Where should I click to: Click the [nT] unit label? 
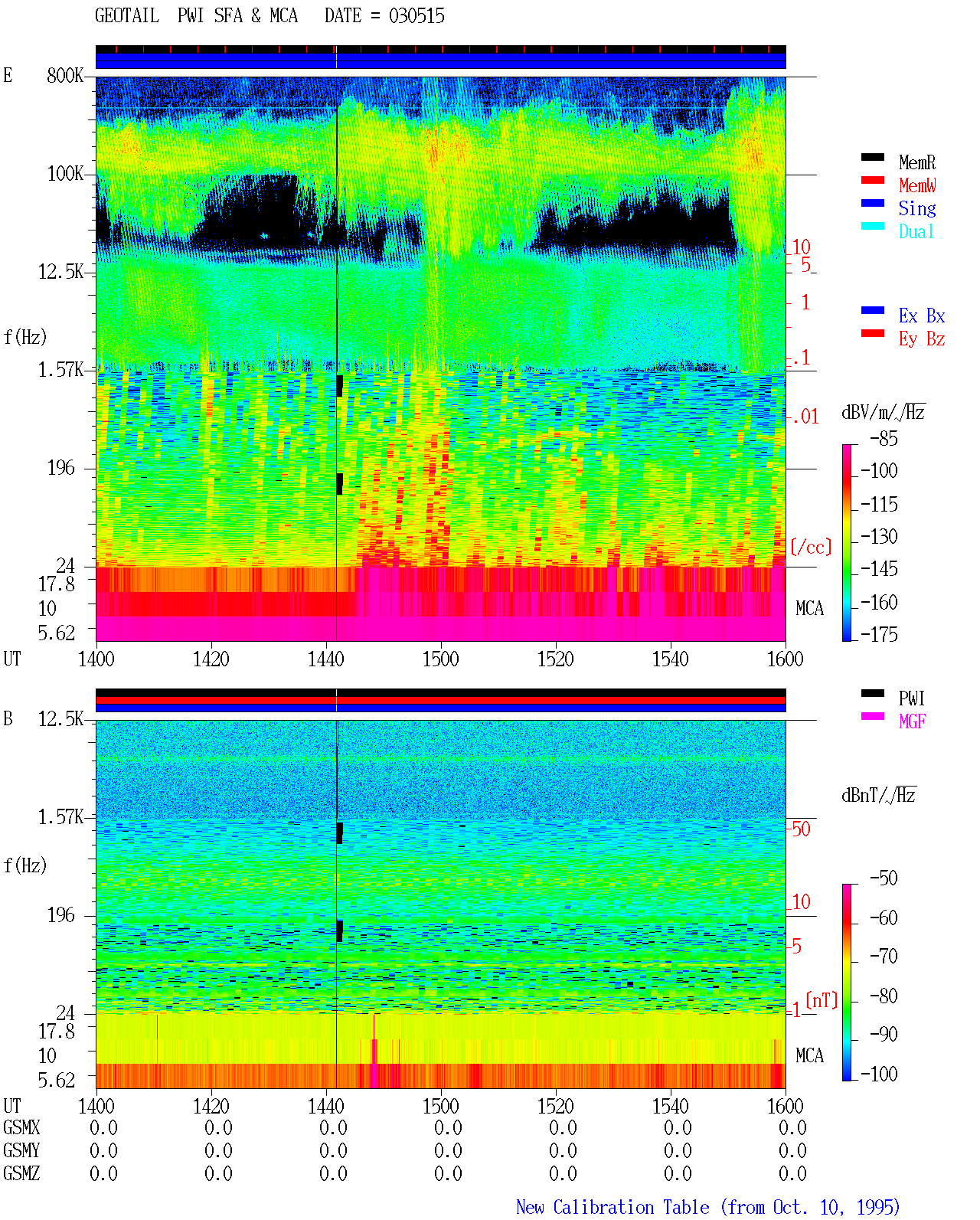click(822, 1000)
